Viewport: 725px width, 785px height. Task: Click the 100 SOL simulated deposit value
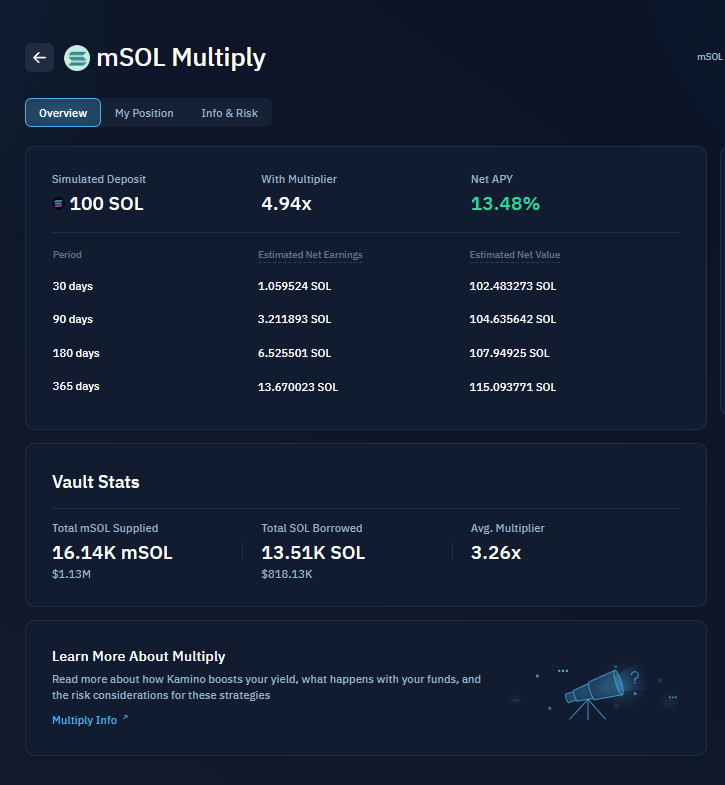point(106,204)
